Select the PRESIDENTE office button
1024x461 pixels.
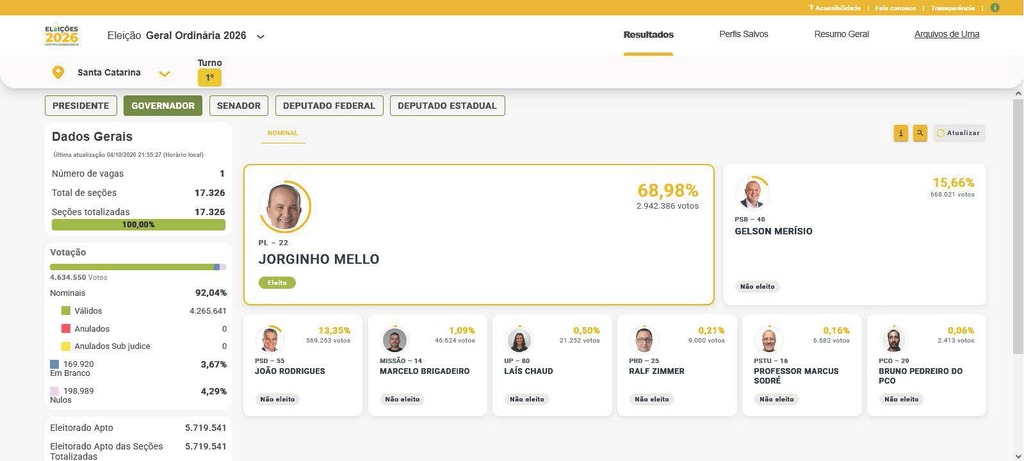click(x=81, y=106)
